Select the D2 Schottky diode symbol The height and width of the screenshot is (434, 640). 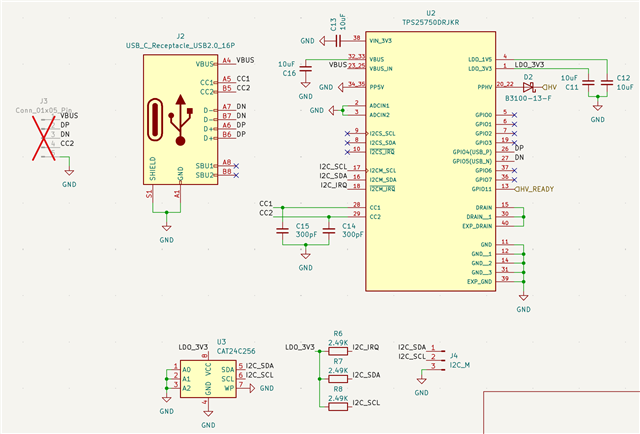tap(529, 87)
